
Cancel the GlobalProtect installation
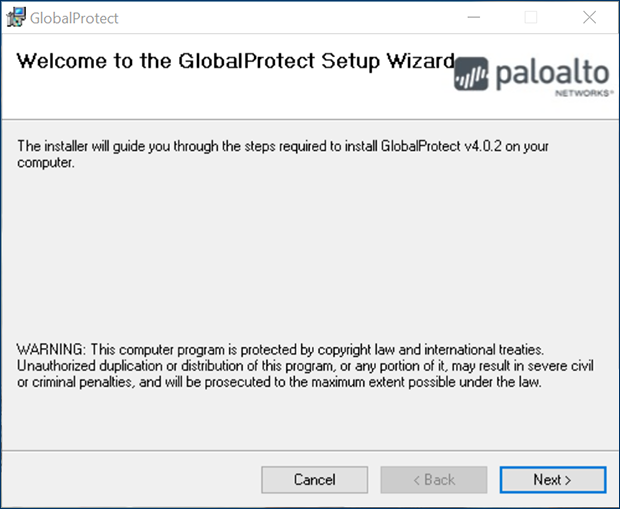[x=314, y=480]
